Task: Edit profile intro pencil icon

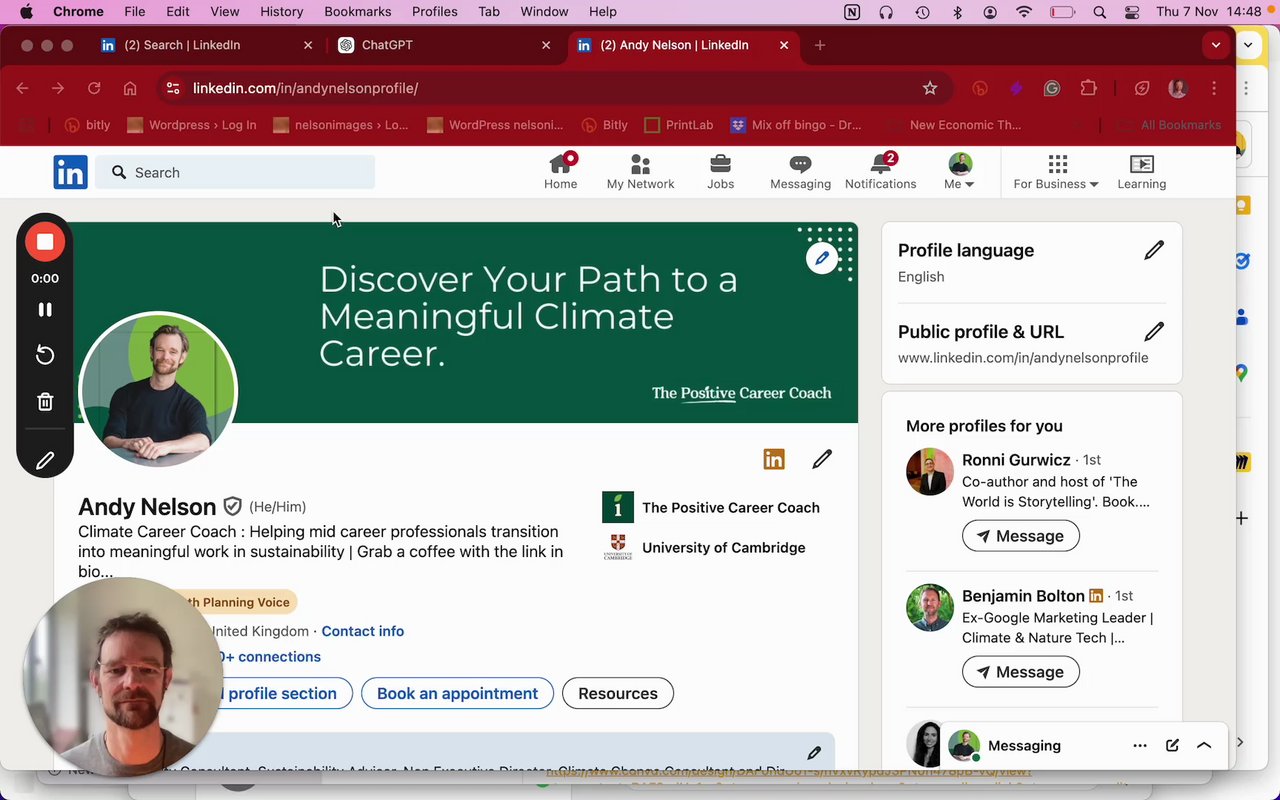Action: point(822,459)
